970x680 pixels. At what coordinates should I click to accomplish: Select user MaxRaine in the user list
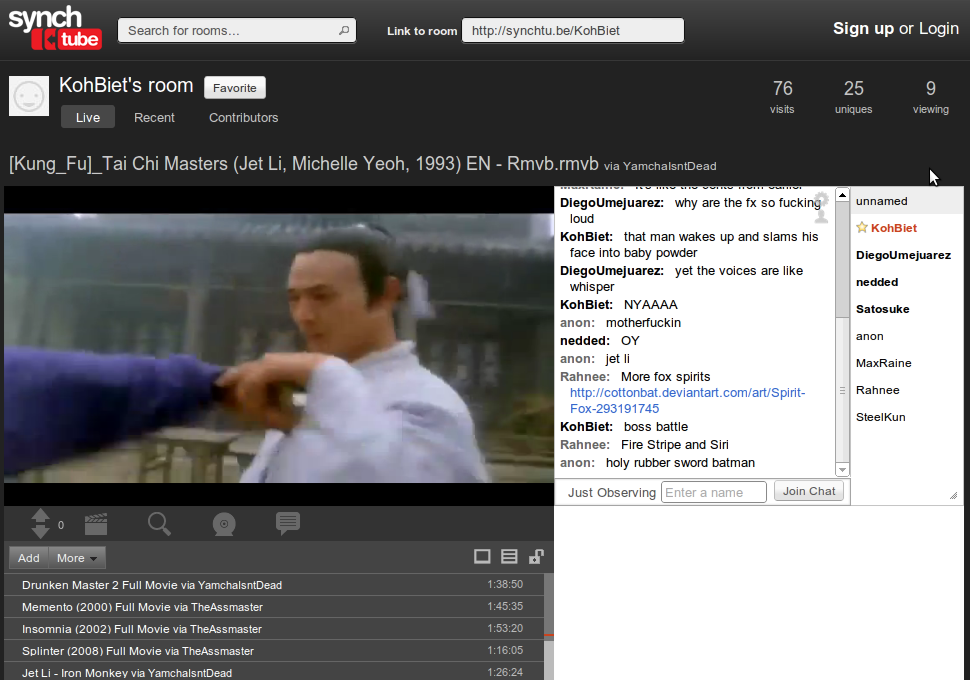(907, 363)
